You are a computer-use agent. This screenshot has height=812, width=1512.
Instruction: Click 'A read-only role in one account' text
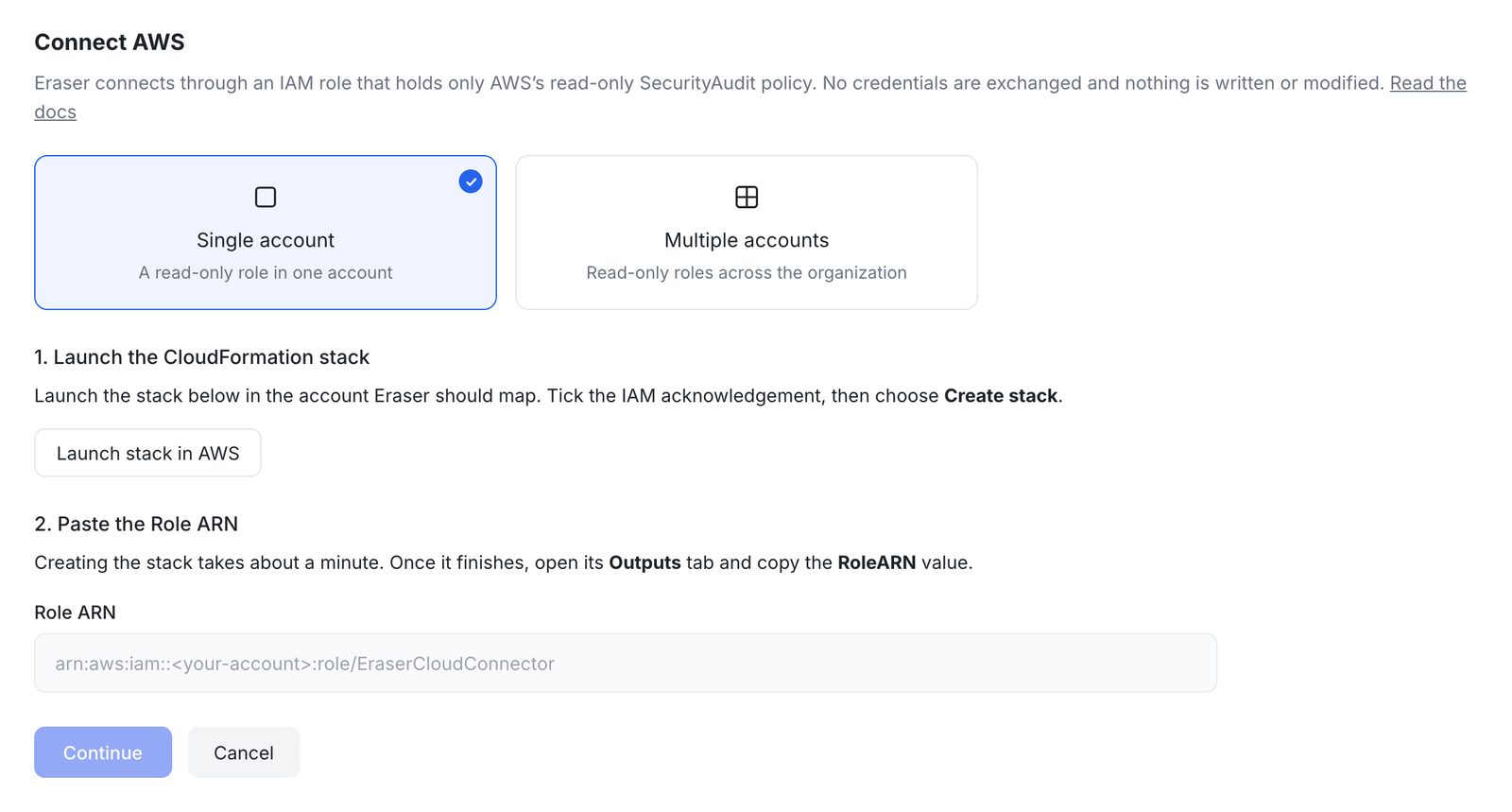click(x=266, y=272)
